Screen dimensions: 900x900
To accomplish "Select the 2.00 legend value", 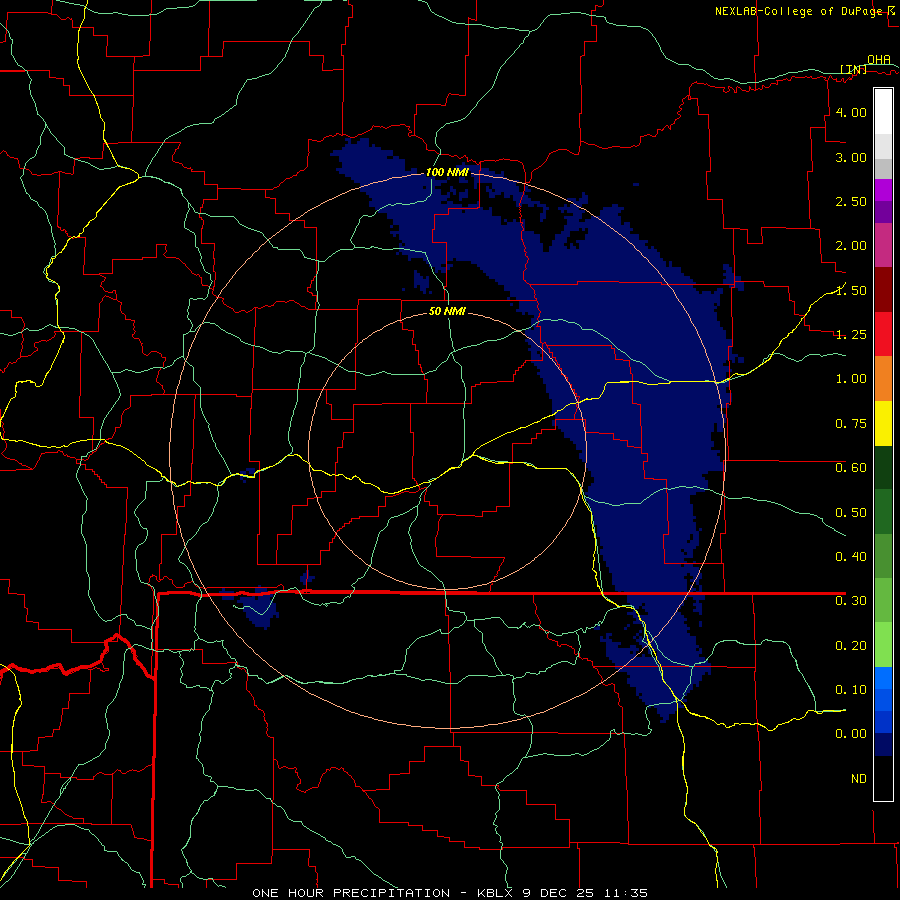I will point(851,246).
